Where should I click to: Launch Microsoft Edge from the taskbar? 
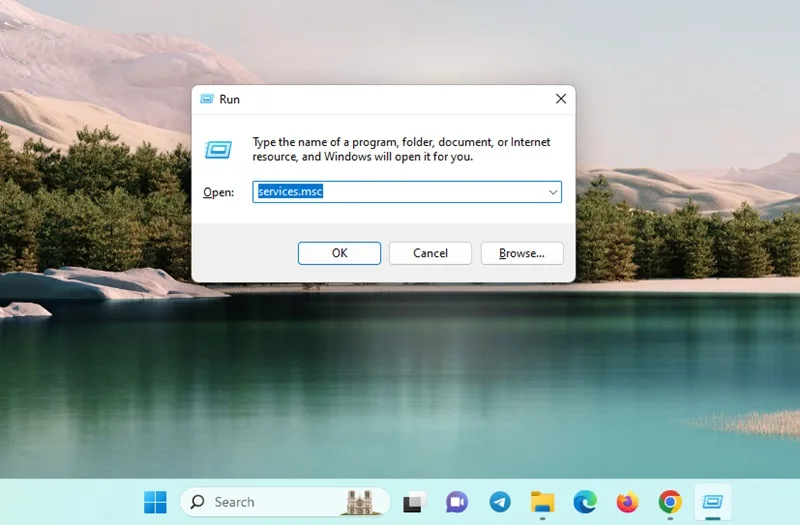tap(585, 502)
